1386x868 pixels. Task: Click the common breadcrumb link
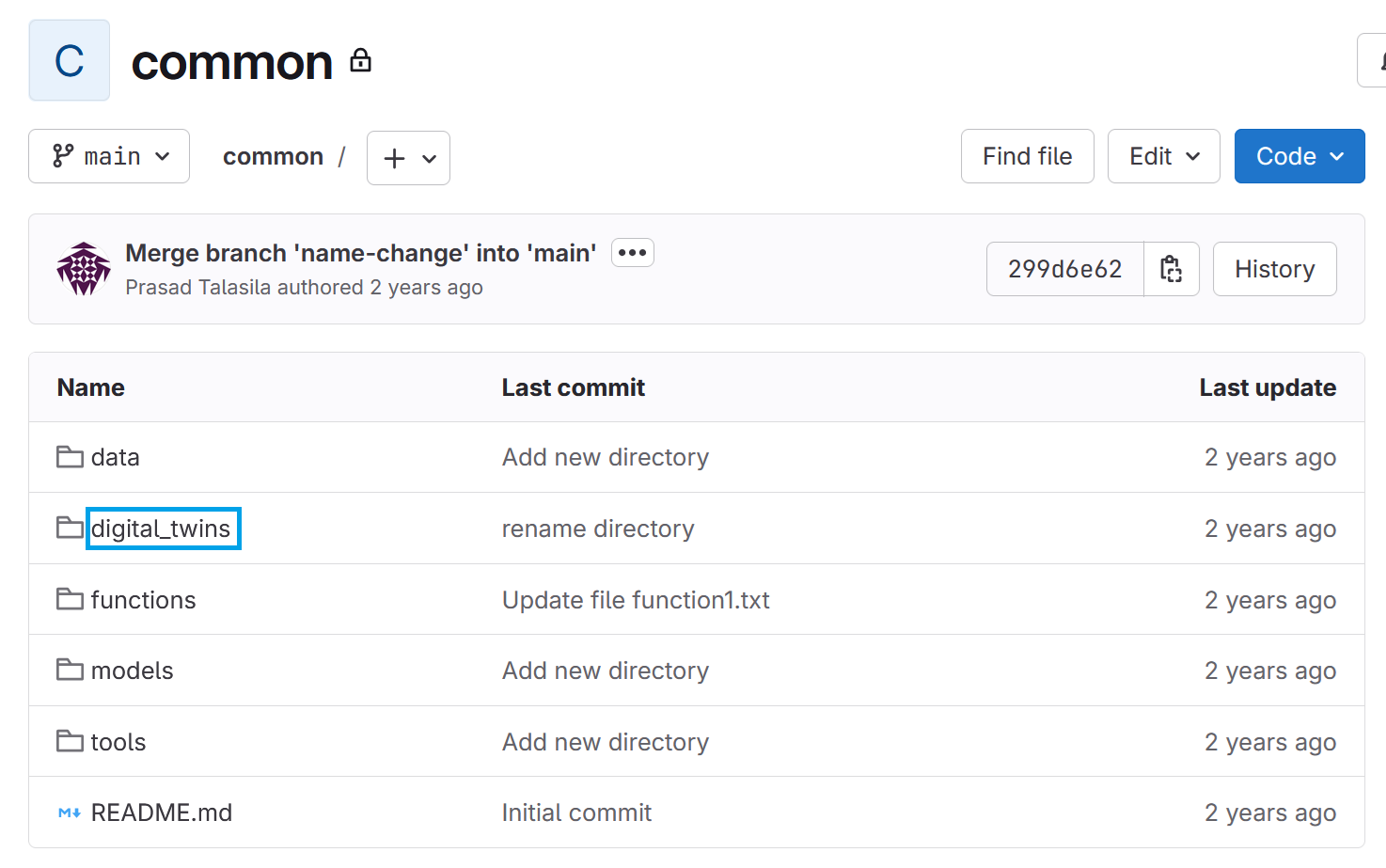pyautogui.click(x=273, y=156)
